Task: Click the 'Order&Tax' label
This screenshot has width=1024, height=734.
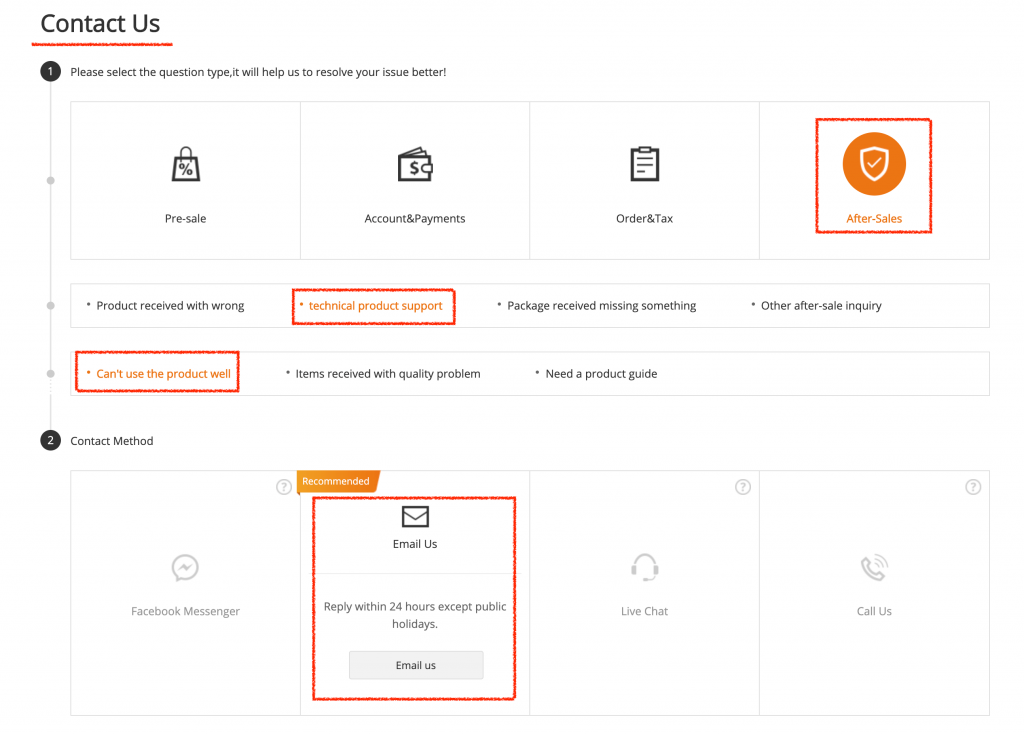Action: [644, 219]
